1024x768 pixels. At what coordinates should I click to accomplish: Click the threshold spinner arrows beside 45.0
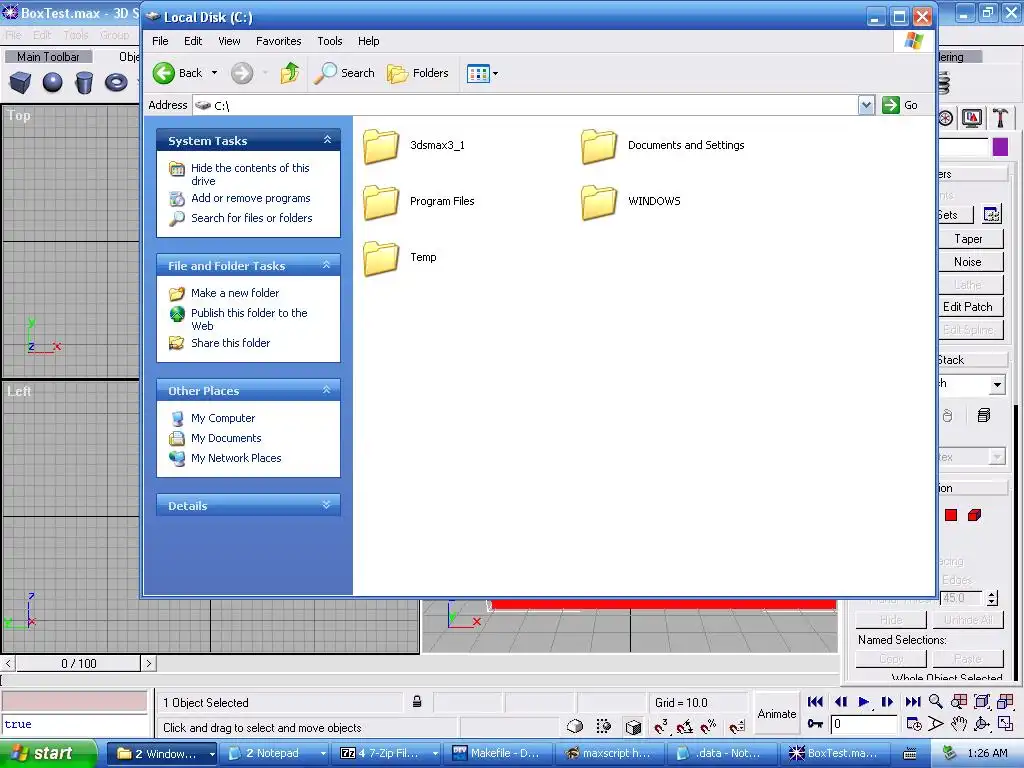click(993, 598)
